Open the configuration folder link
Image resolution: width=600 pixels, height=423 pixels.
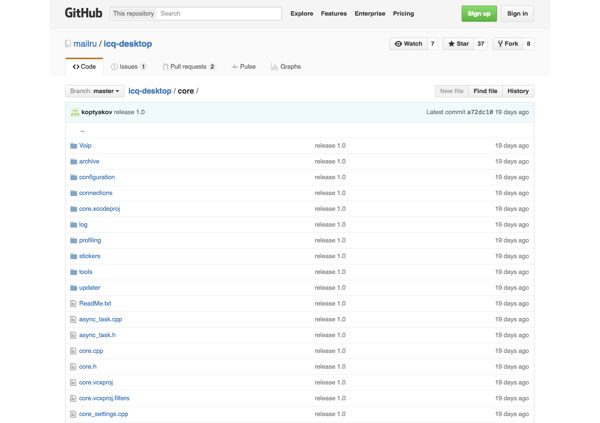[97, 177]
